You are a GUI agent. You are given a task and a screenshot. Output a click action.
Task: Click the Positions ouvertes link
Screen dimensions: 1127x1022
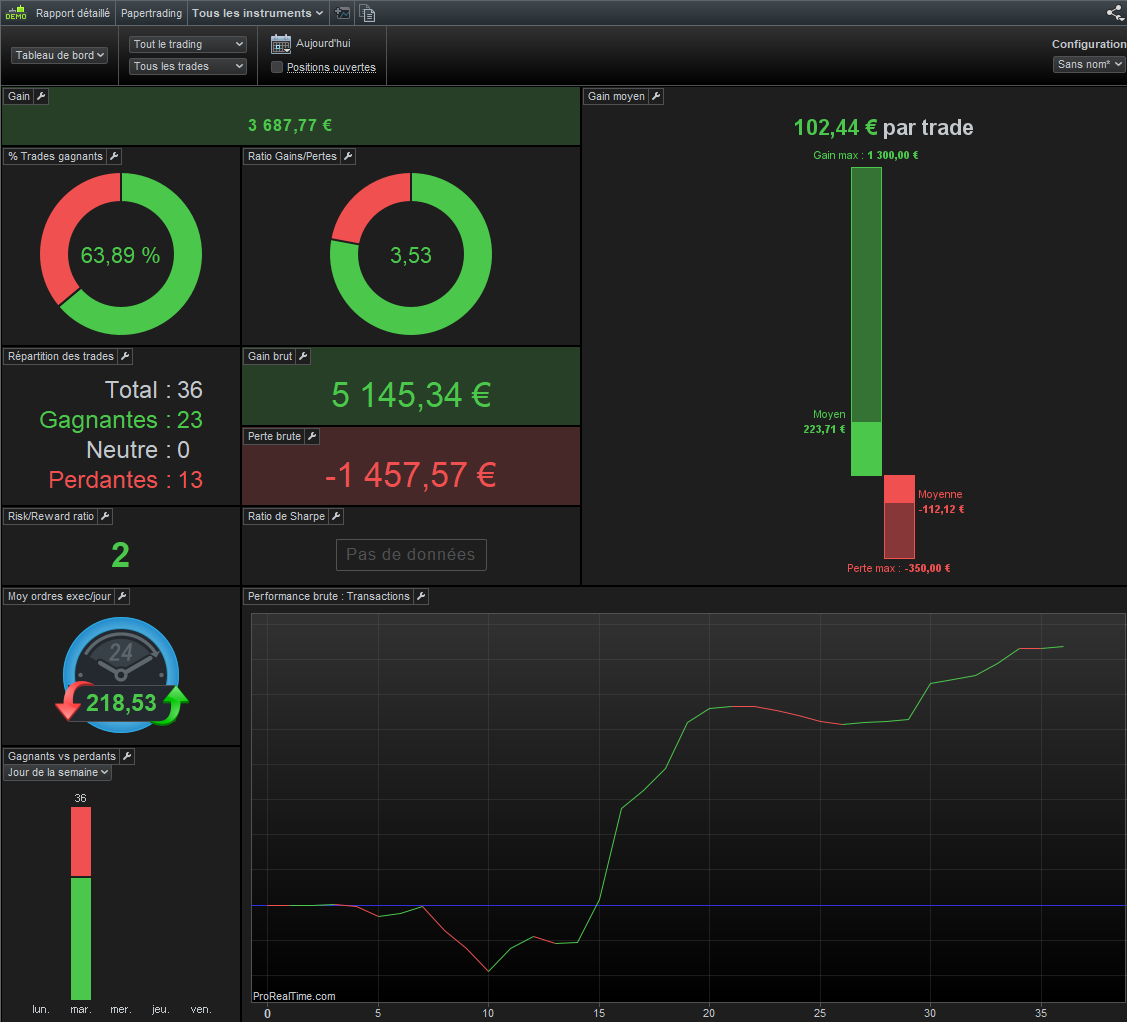(331, 68)
